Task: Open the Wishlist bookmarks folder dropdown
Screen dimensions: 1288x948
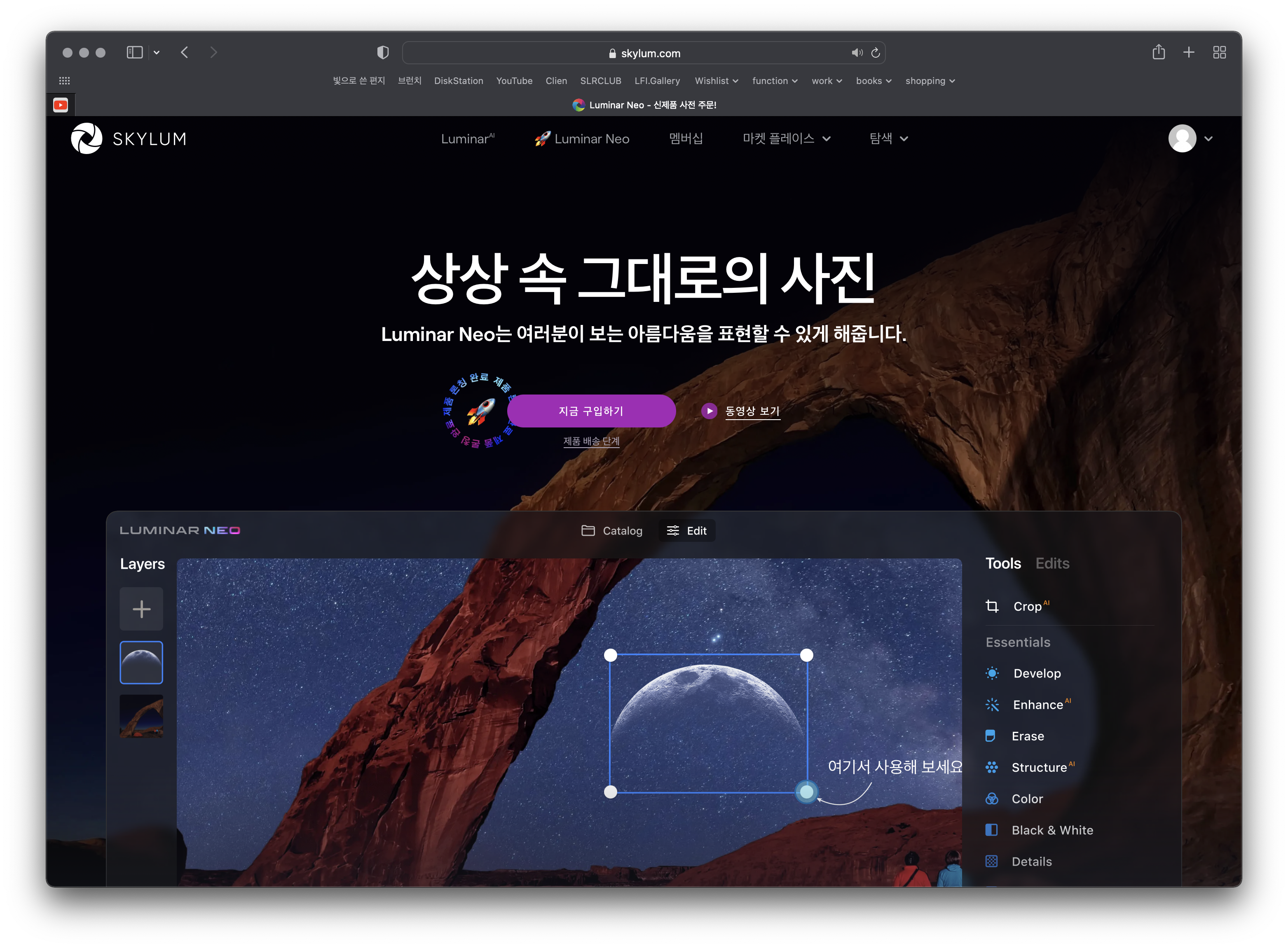Action: tap(717, 81)
